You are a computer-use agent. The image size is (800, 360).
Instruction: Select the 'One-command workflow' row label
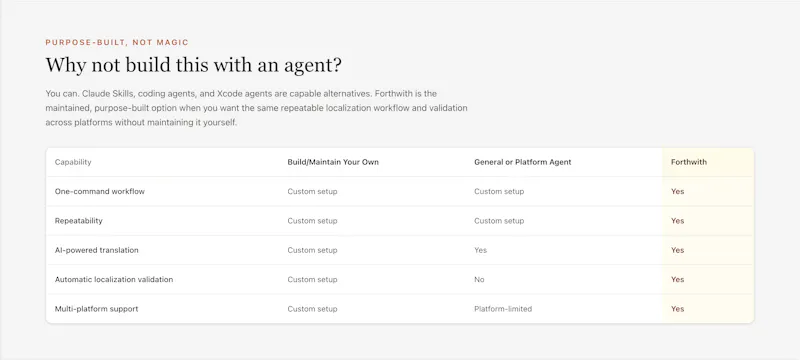99,191
